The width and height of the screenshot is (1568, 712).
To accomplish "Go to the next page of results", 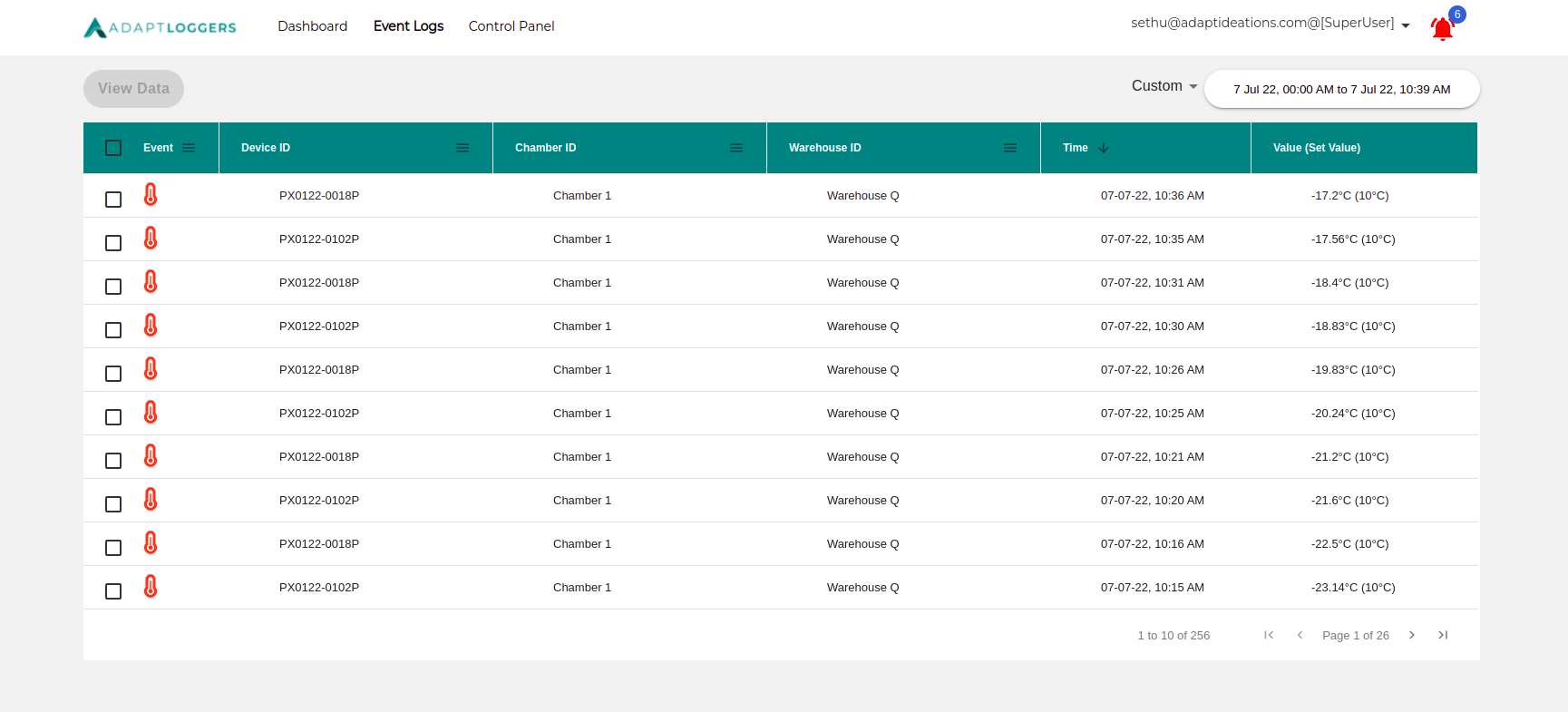I will point(1412,635).
